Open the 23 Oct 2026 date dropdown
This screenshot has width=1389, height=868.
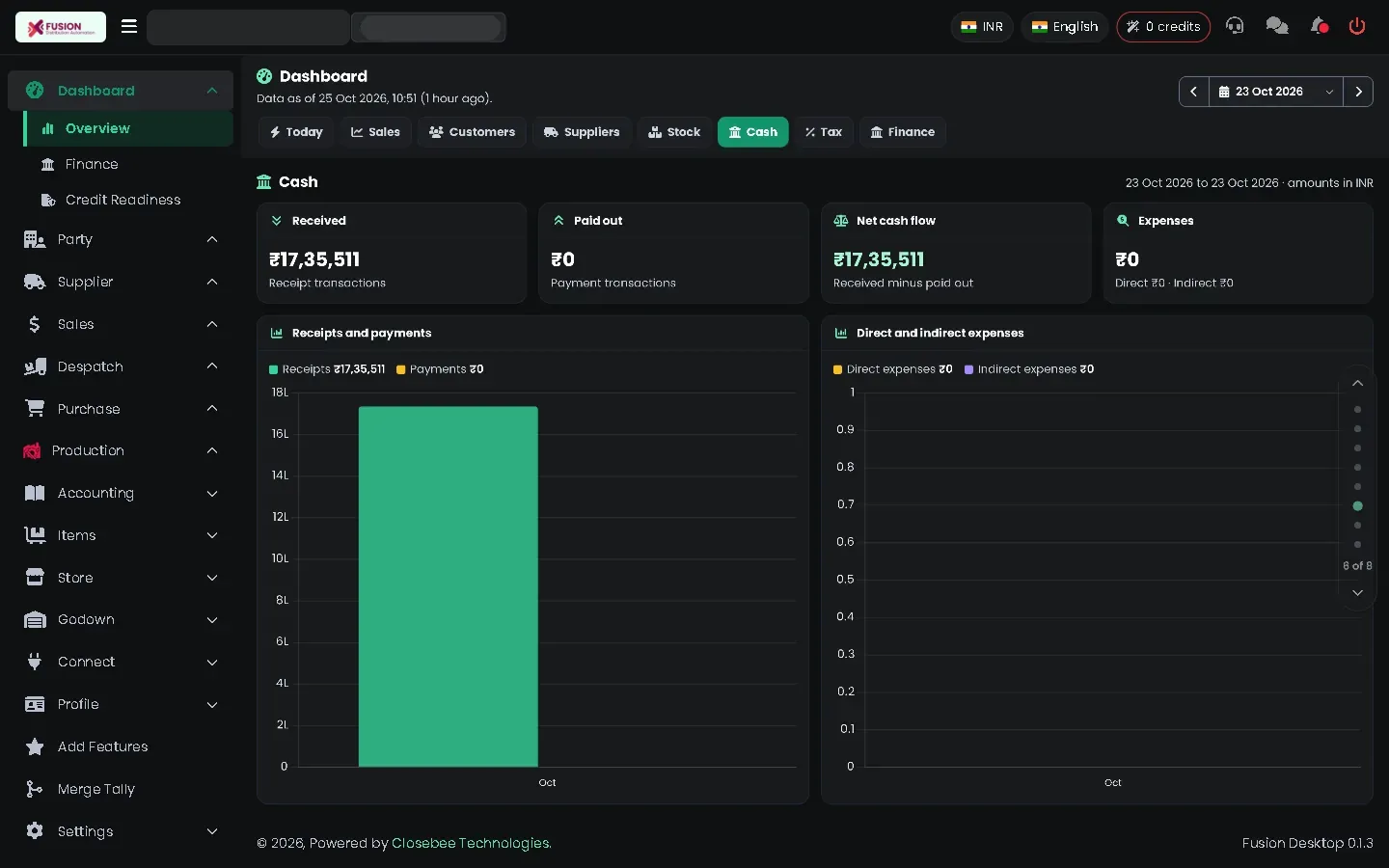coord(1275,92)
